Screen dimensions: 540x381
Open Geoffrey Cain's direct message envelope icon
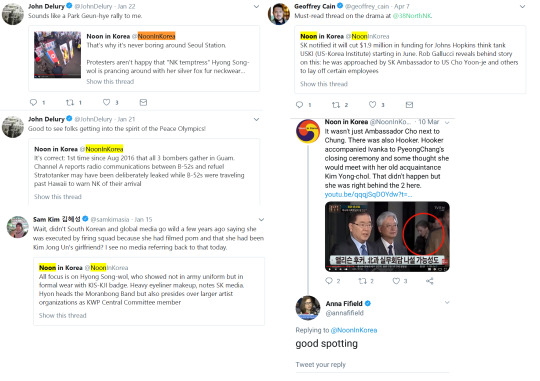click(x=409, y=105)
